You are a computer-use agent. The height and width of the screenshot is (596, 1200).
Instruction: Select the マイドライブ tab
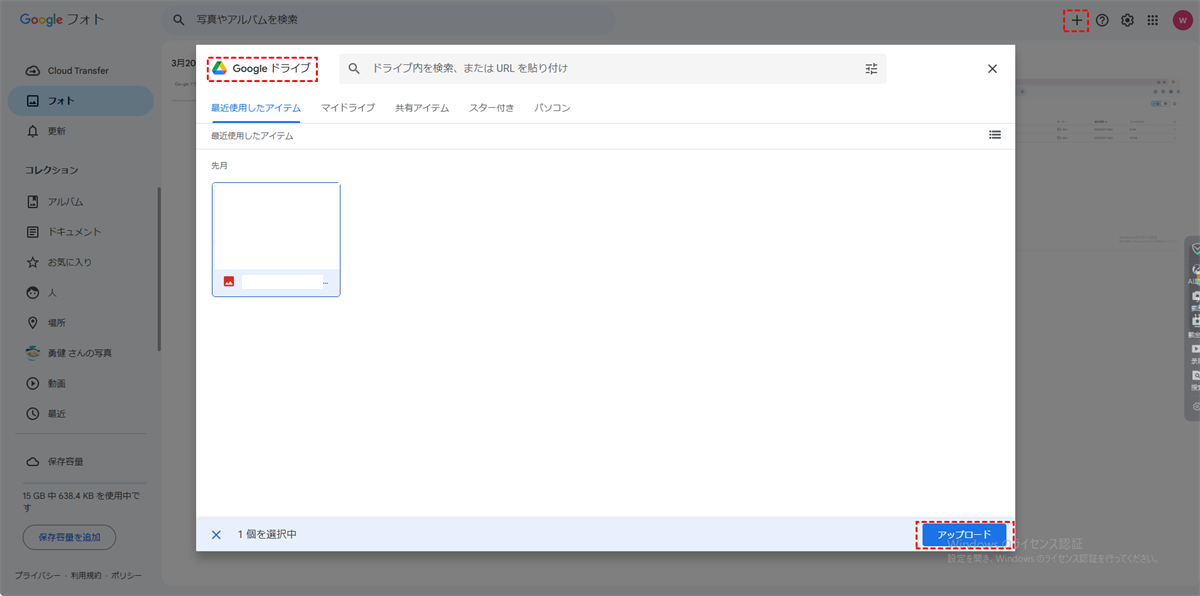(x=348, y=108)
